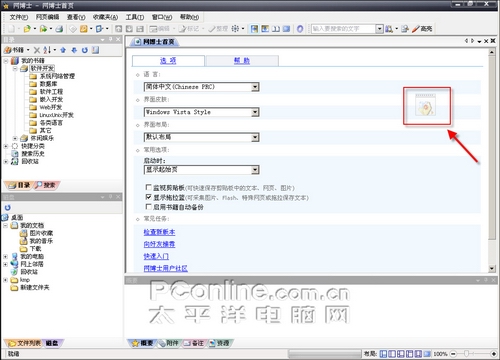Image resolution: width=500 pixels, height=360 pixels.
Task: Click the round blue icon before search box
Action: point(300,29)
